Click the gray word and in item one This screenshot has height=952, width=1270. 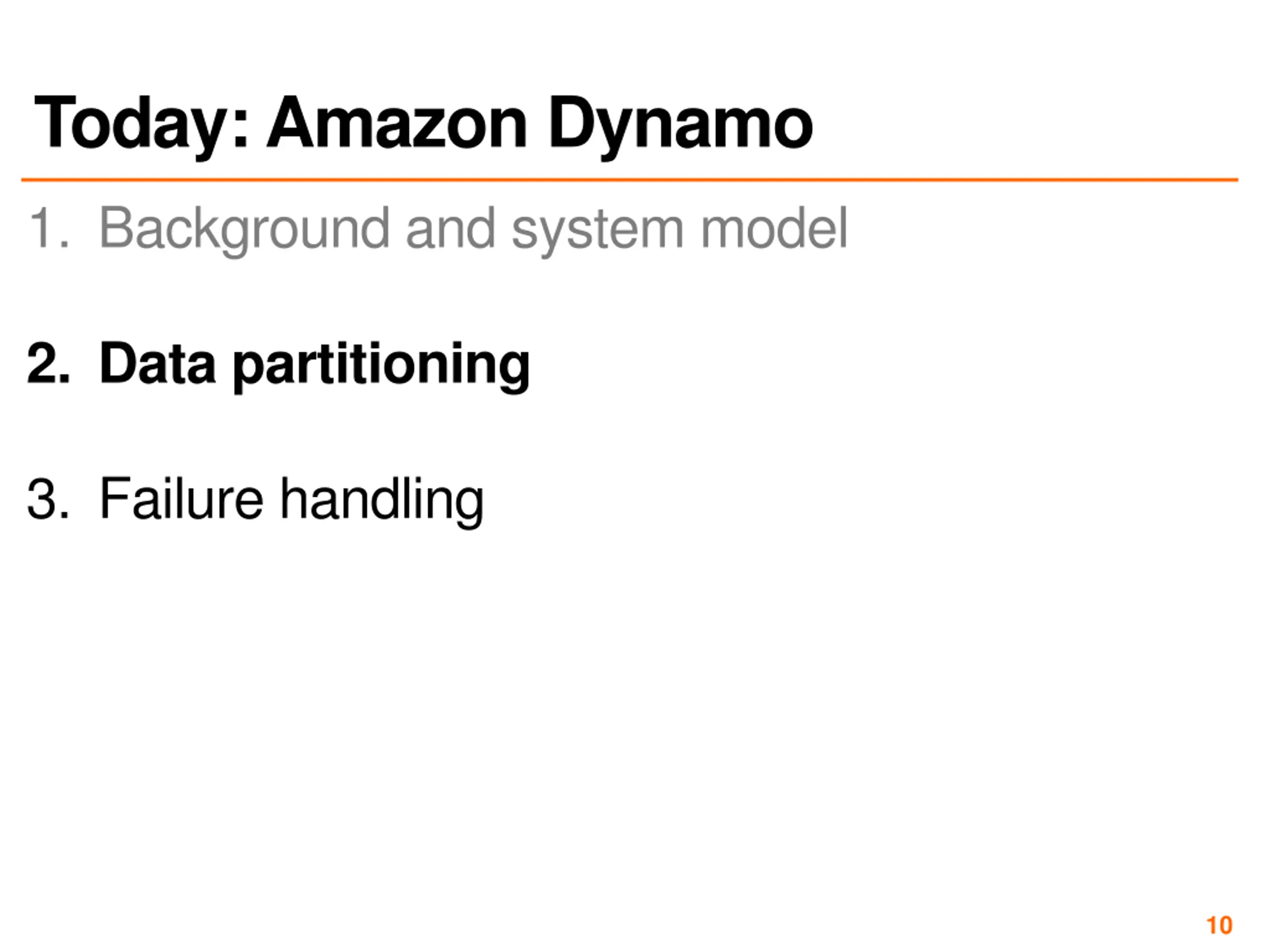pos(449,229)
